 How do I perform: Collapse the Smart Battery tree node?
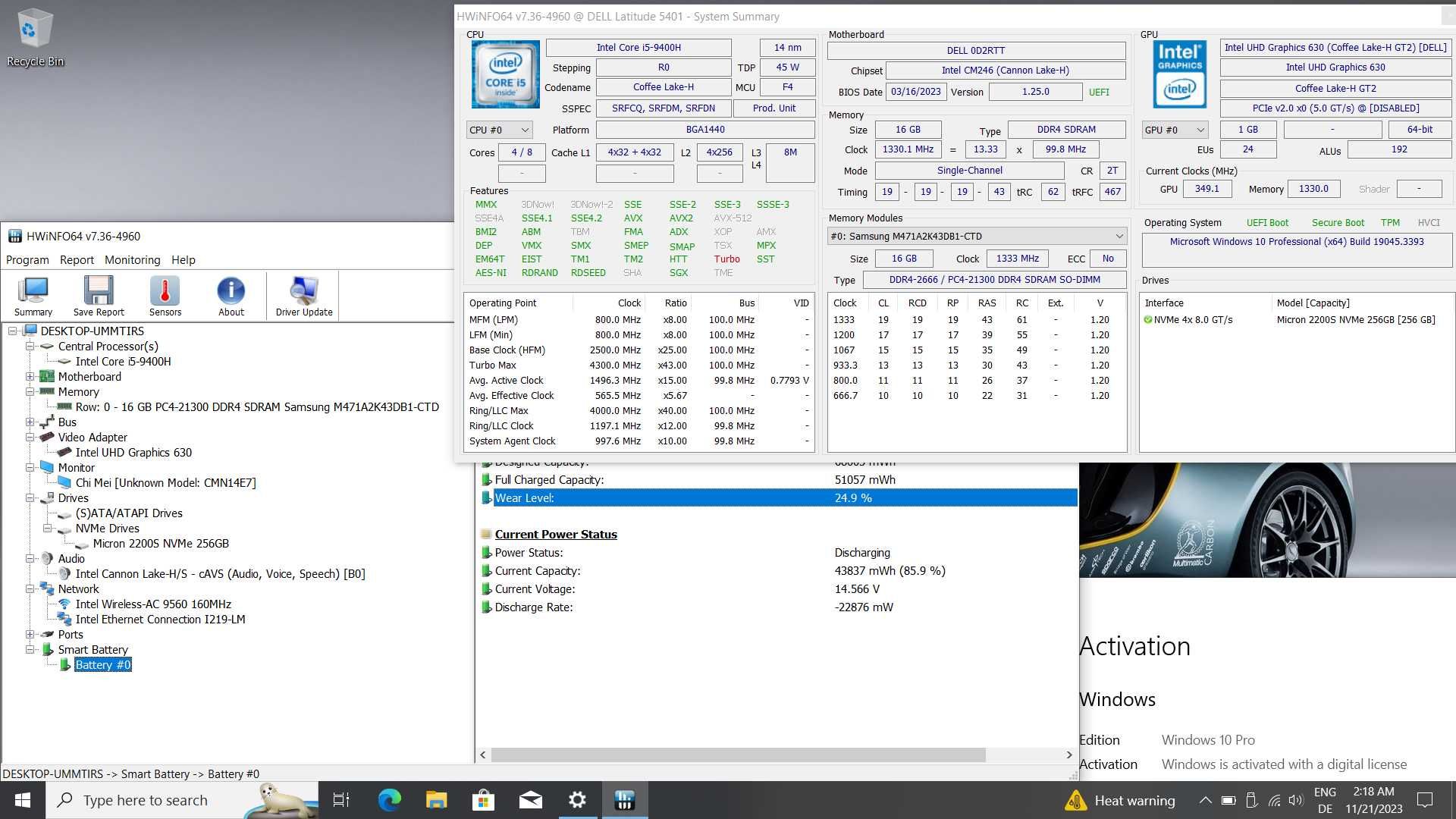click(30, 649)
